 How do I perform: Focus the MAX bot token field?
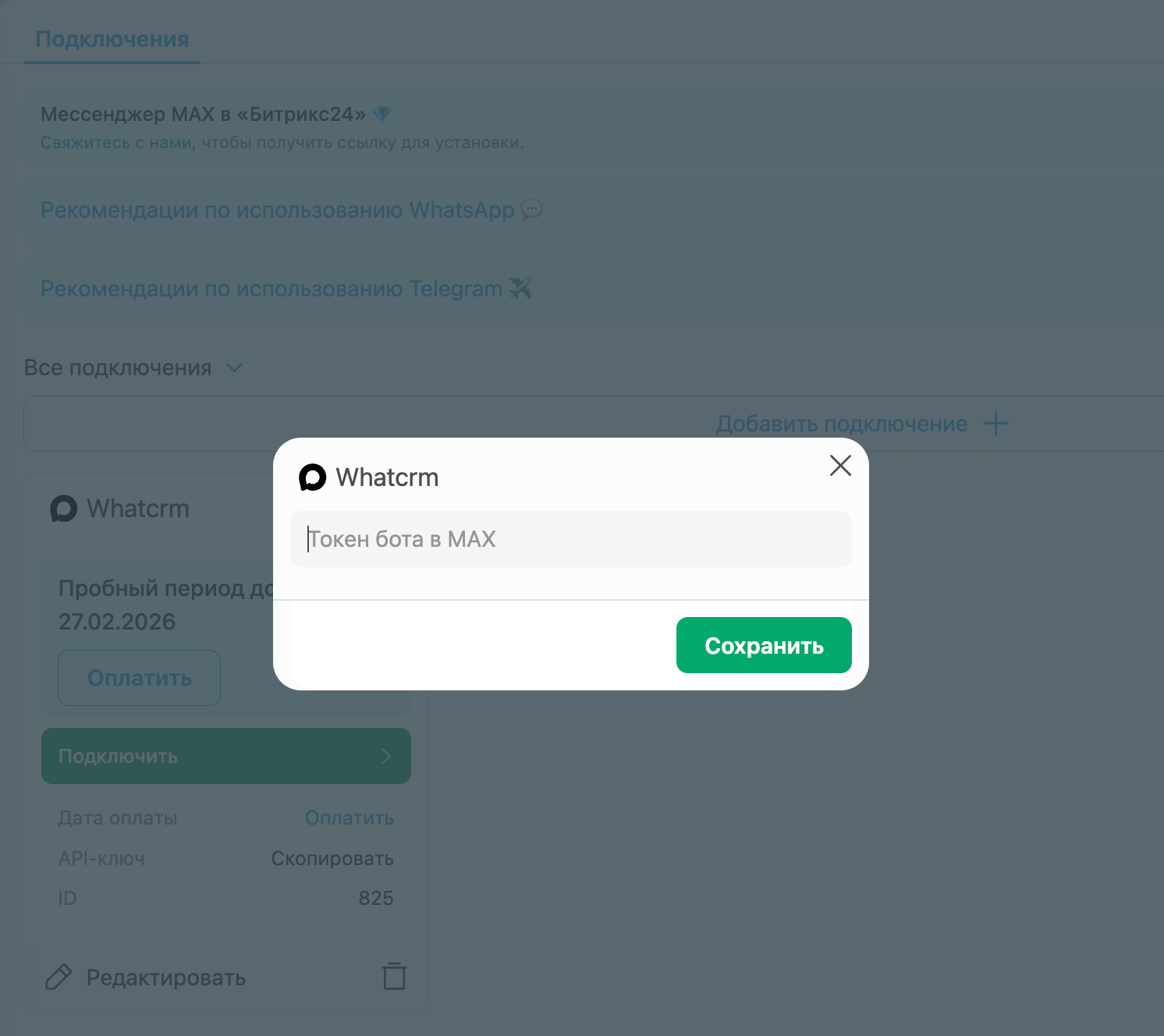571,539
